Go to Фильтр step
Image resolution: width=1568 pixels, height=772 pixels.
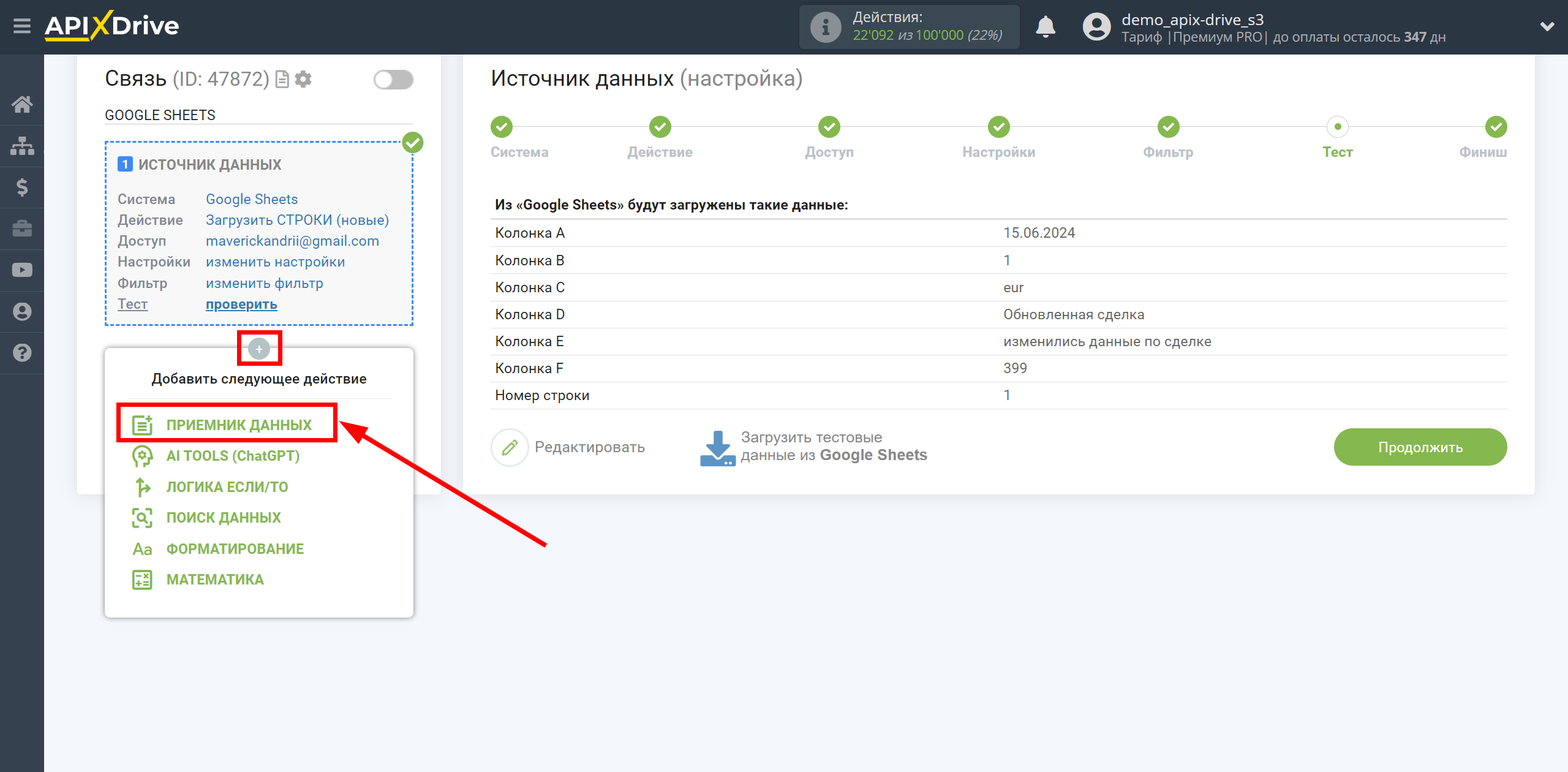click(x=1169, y=127)
